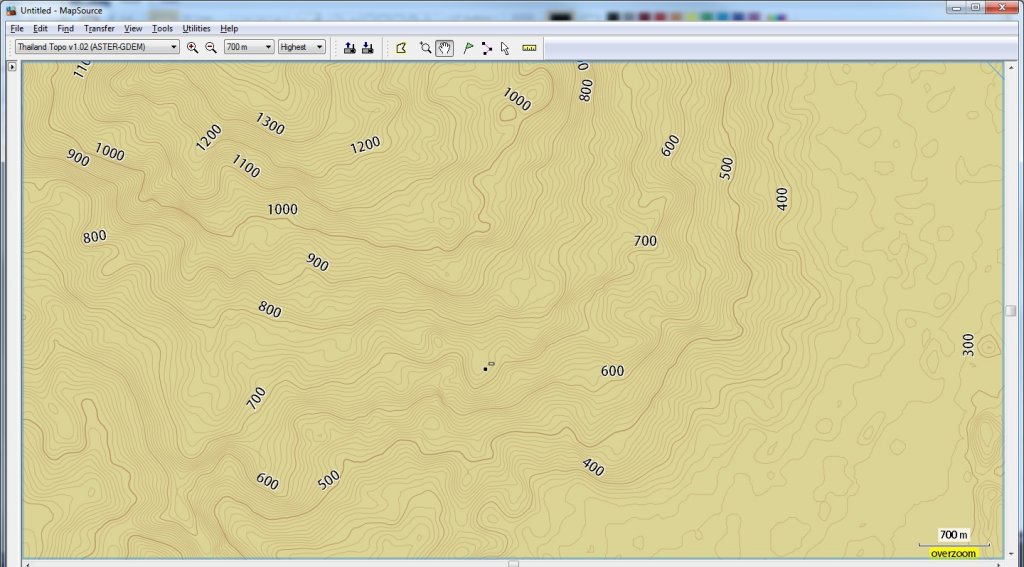Open the Find menu
Screen dimensions: 1024x567
point(65,29)
